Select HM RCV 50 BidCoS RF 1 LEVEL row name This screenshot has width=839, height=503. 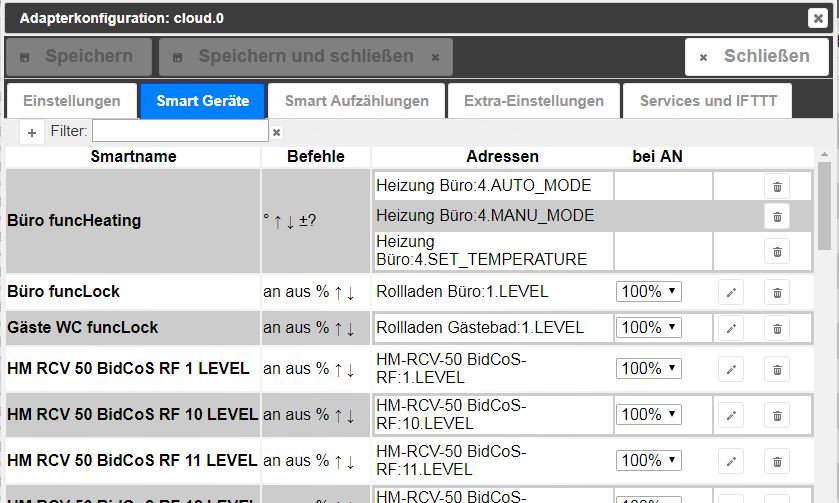(133, 369)
